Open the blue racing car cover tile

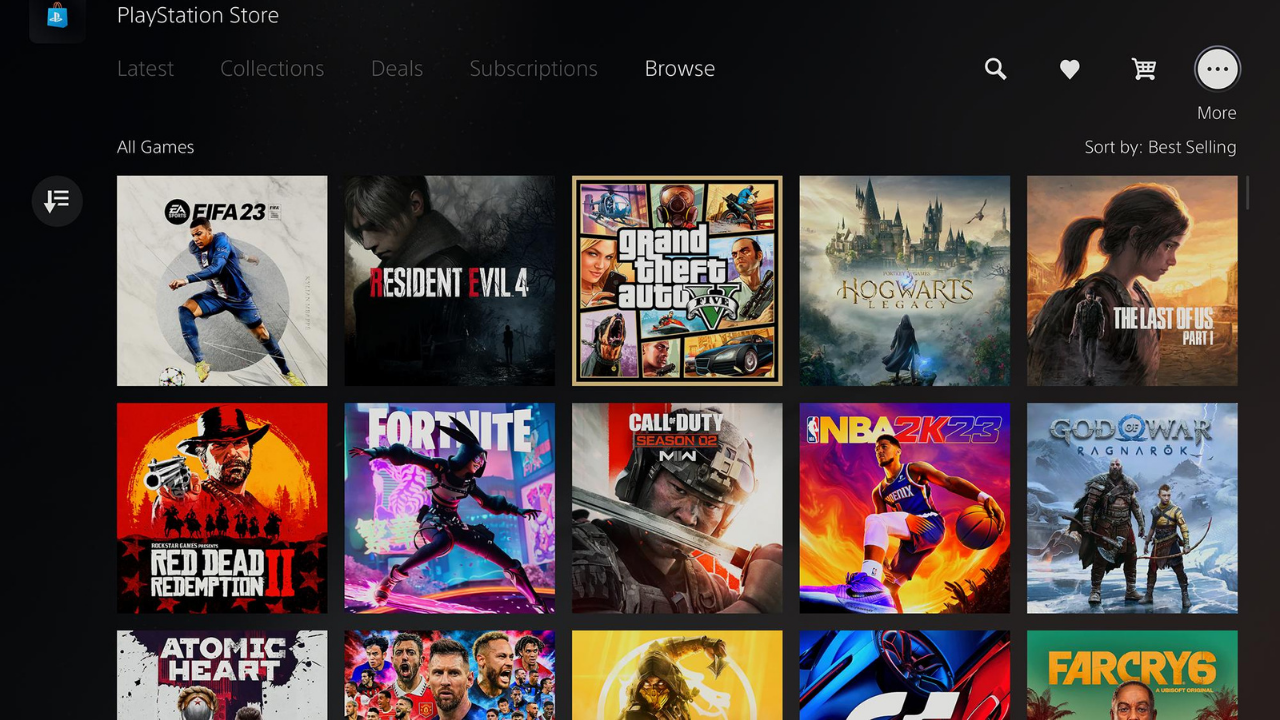tap(905, 675)
